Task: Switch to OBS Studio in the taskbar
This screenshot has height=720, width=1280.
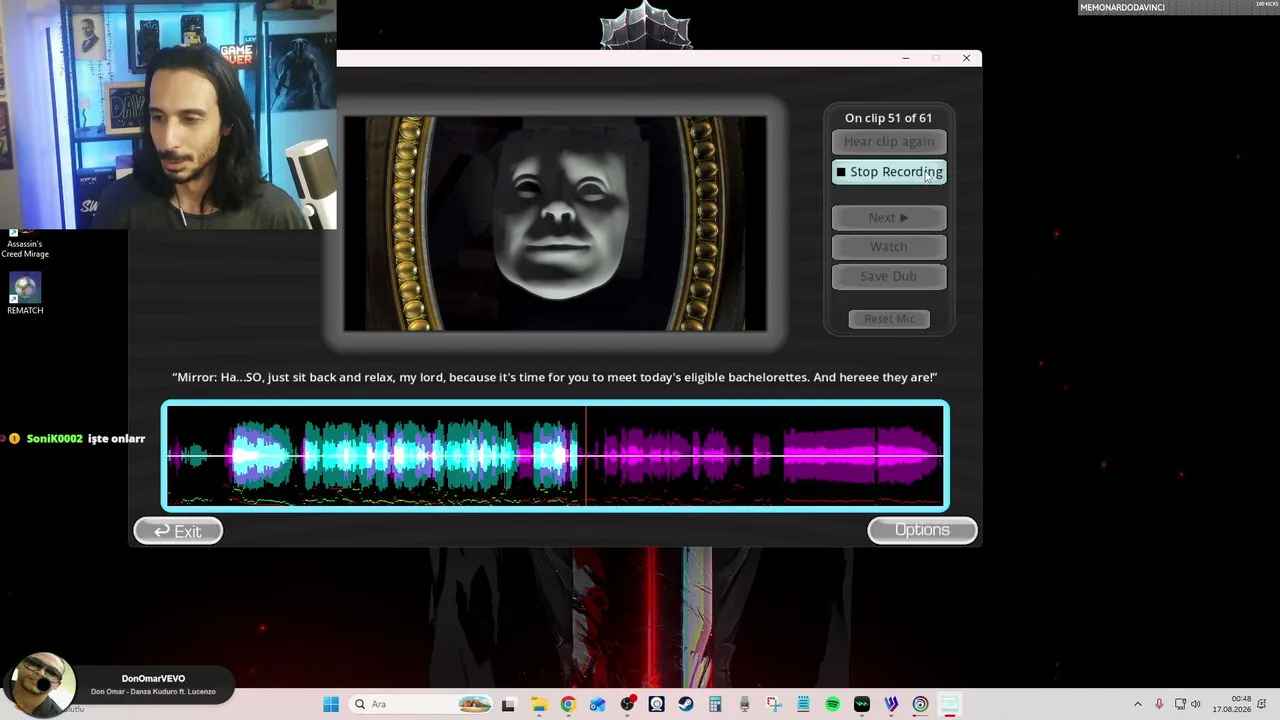Action: (627, 704)
